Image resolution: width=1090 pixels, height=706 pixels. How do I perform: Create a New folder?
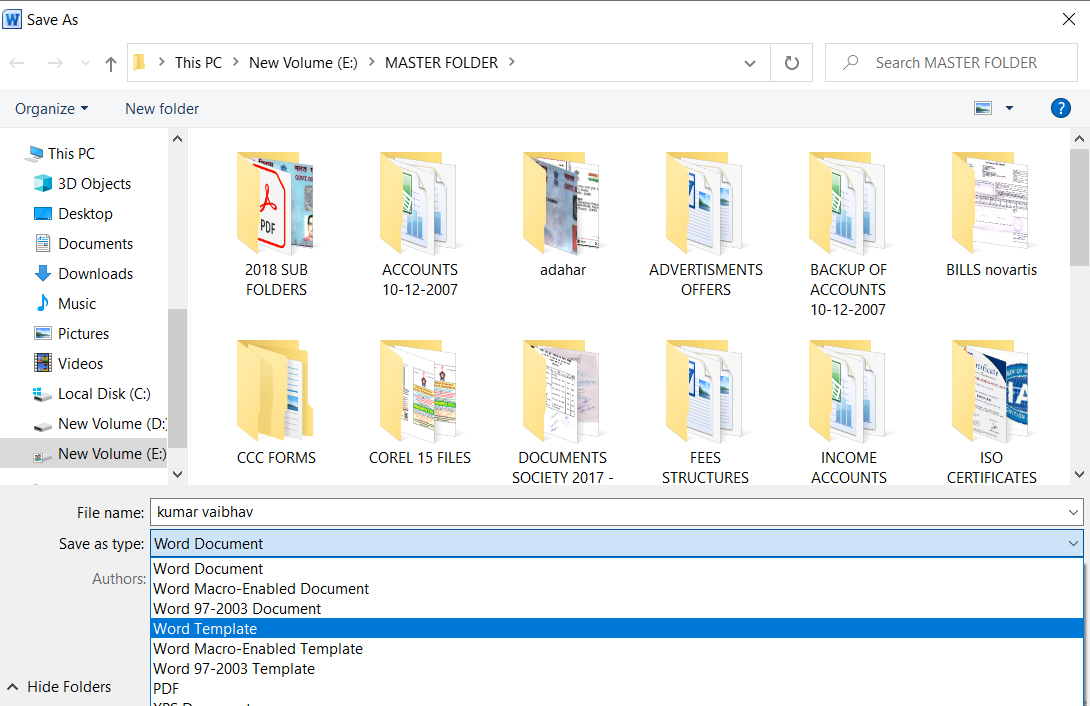[162, 109]
